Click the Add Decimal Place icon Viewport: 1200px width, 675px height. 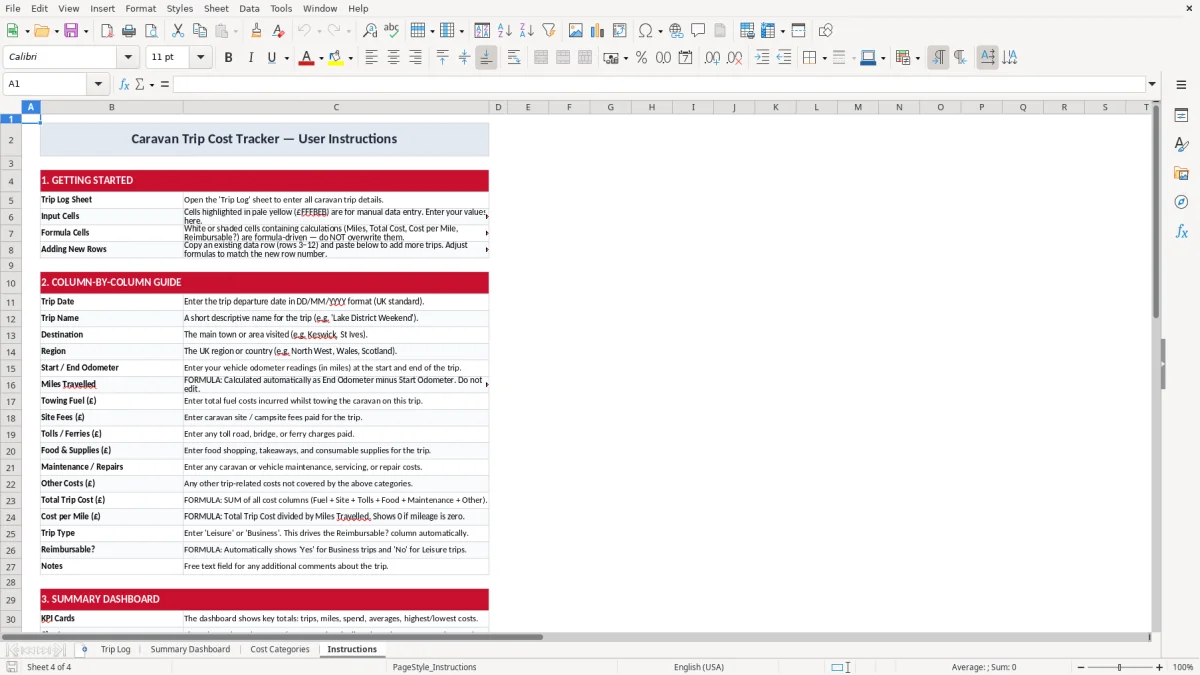click(712, 58)
